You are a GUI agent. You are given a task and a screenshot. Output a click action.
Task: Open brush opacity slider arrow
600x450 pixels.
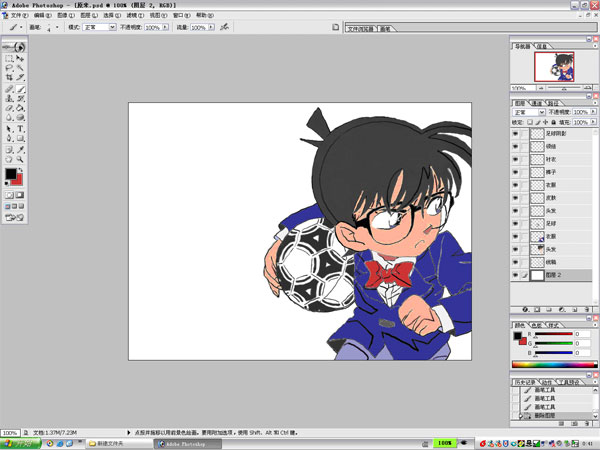point(165,27)
